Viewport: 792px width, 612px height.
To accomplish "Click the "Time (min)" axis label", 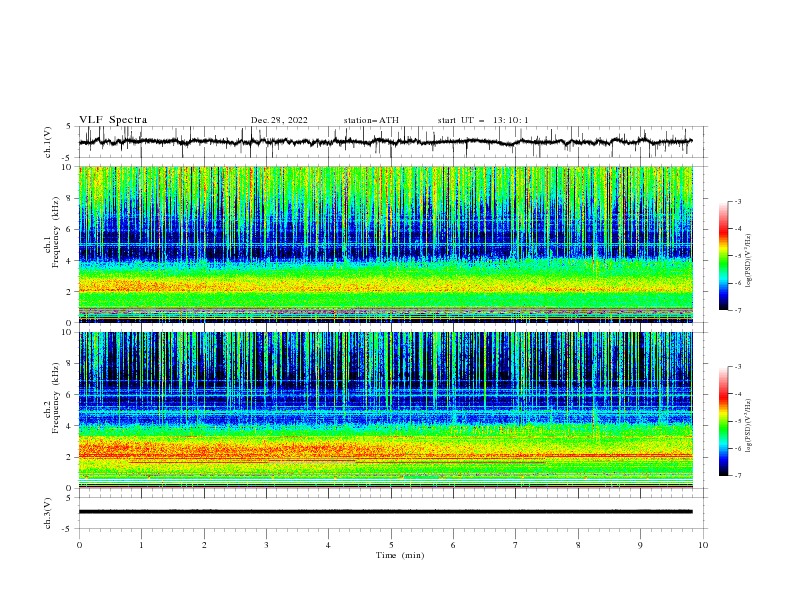I will (400, 555).
